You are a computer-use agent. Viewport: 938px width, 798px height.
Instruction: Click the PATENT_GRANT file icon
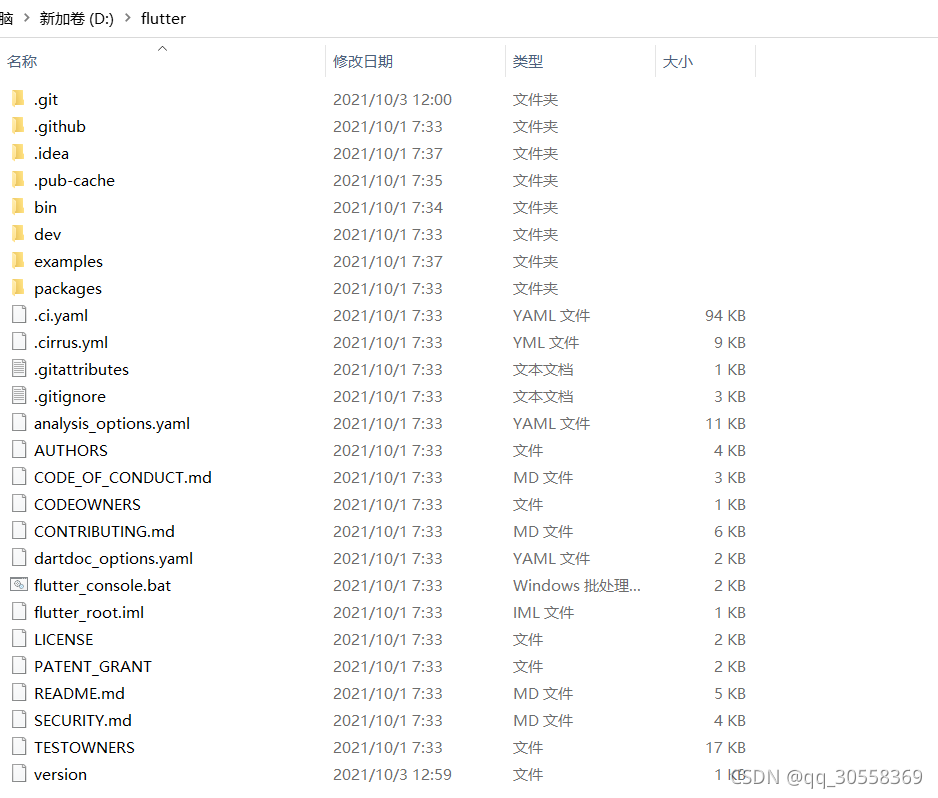click(x=19, y=665)
